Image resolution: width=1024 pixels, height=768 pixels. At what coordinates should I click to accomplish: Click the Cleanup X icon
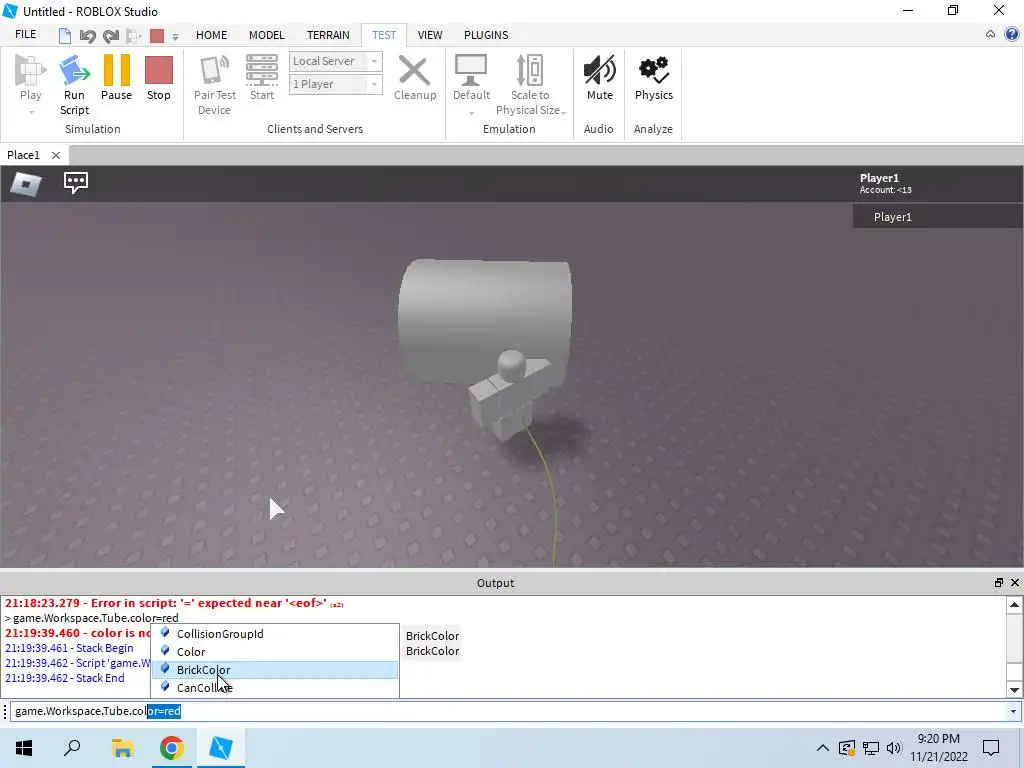(x=414, y=71)
